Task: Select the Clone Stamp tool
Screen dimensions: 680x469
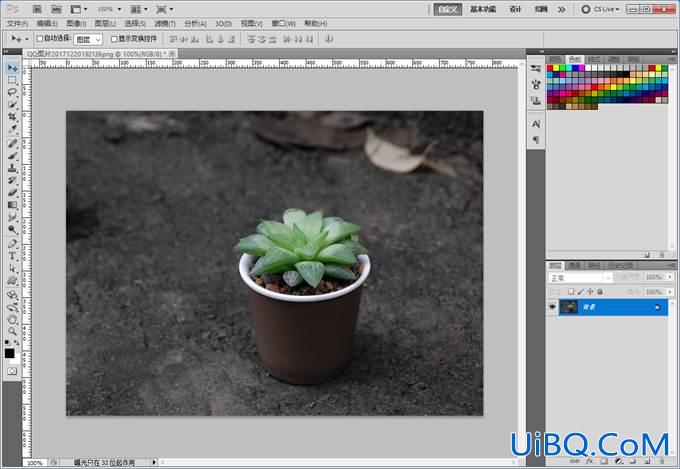Action: [x=12, y=168]
